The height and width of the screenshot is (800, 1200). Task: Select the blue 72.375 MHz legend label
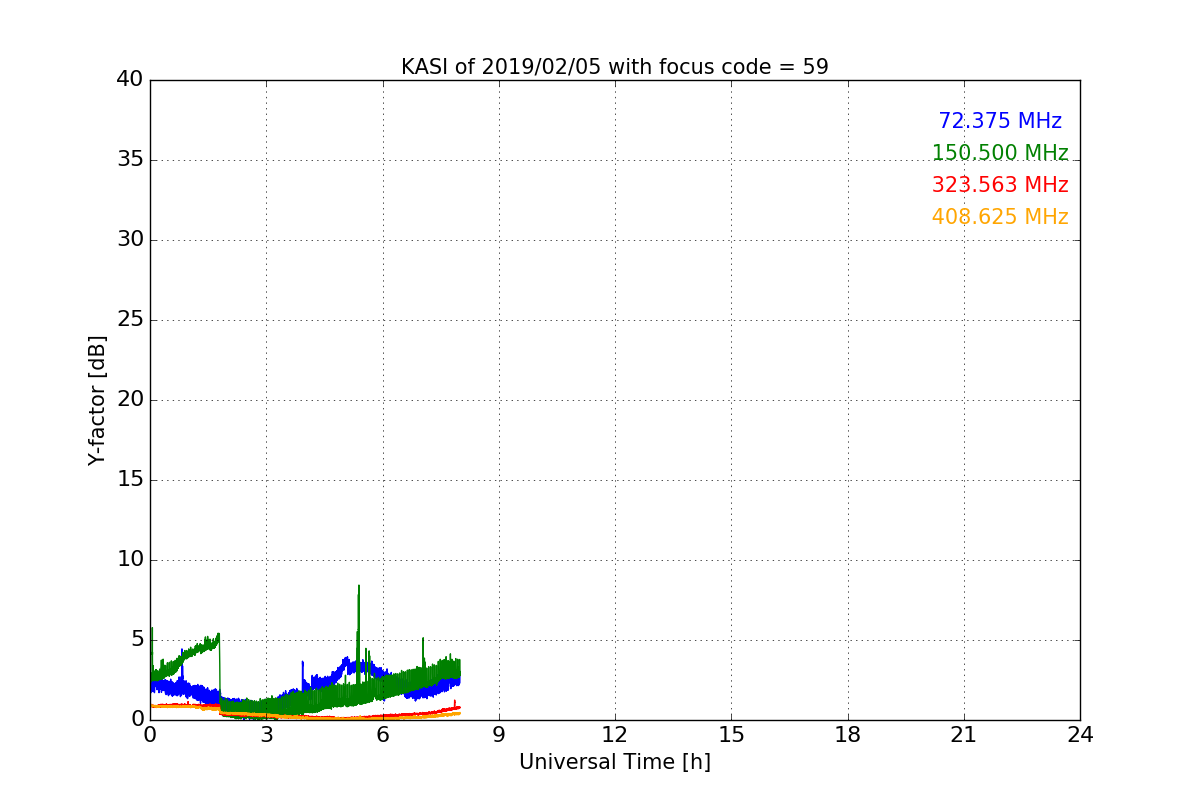pyautogui.click(x=1000, y=121)
